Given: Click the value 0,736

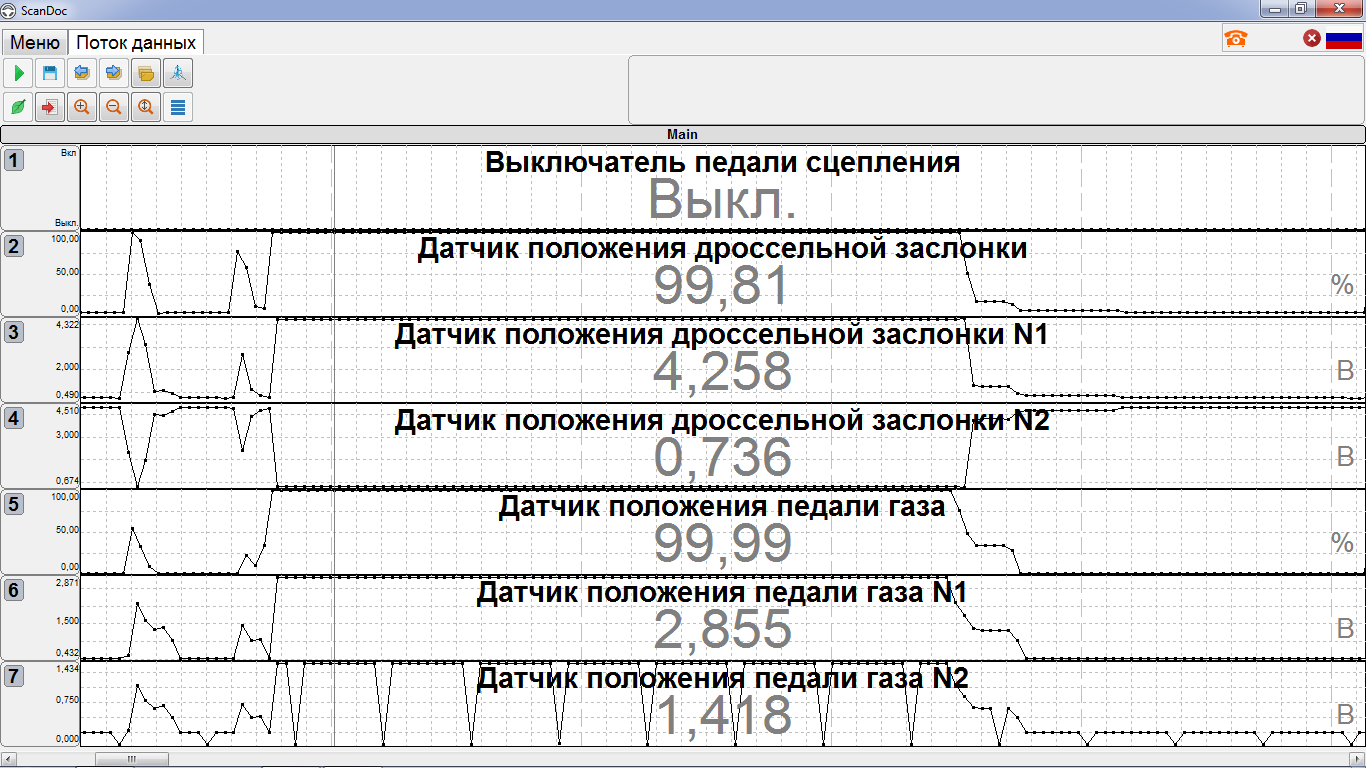Looking at the screenshot, I should tap(723, 459).
